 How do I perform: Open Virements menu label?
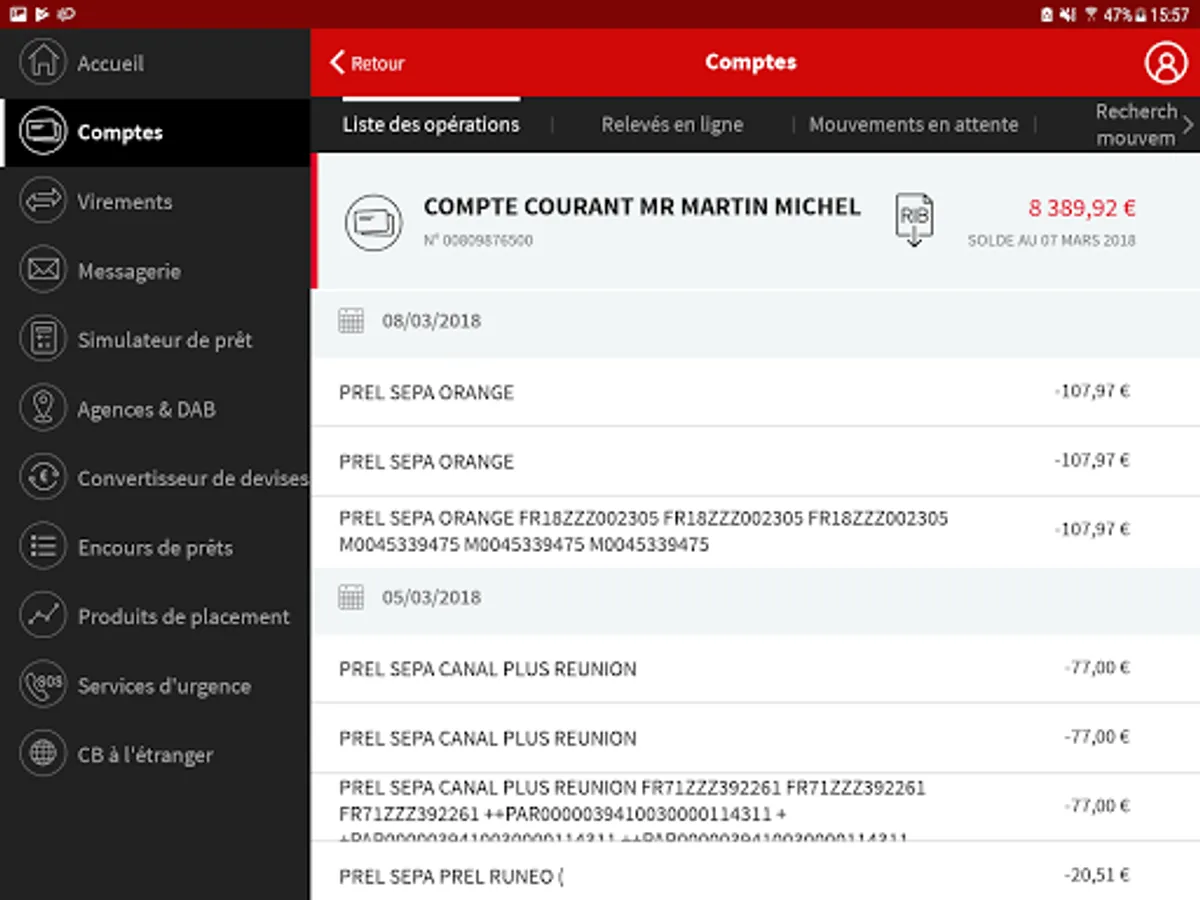[x=125, y=201]
